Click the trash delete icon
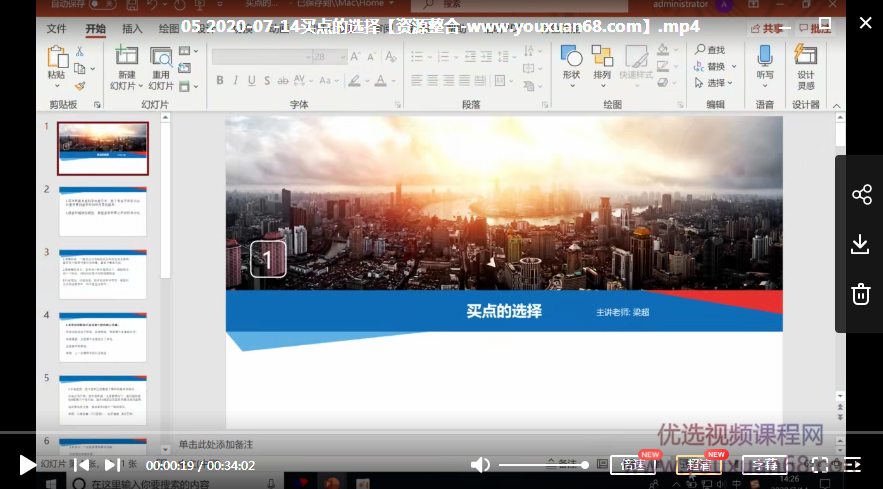The width and height of the screenshot is (883, 489). tap(861, 293)
